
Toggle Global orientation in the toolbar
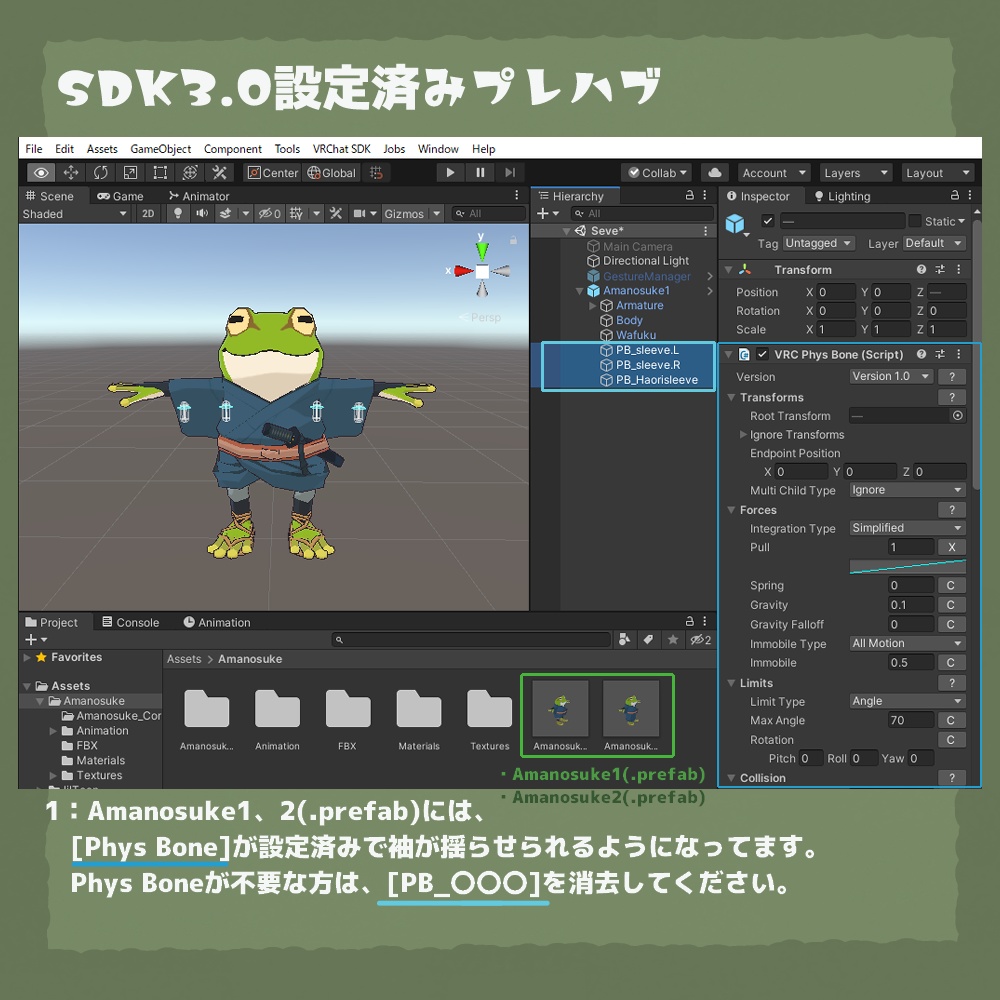[x=331, y=172]
